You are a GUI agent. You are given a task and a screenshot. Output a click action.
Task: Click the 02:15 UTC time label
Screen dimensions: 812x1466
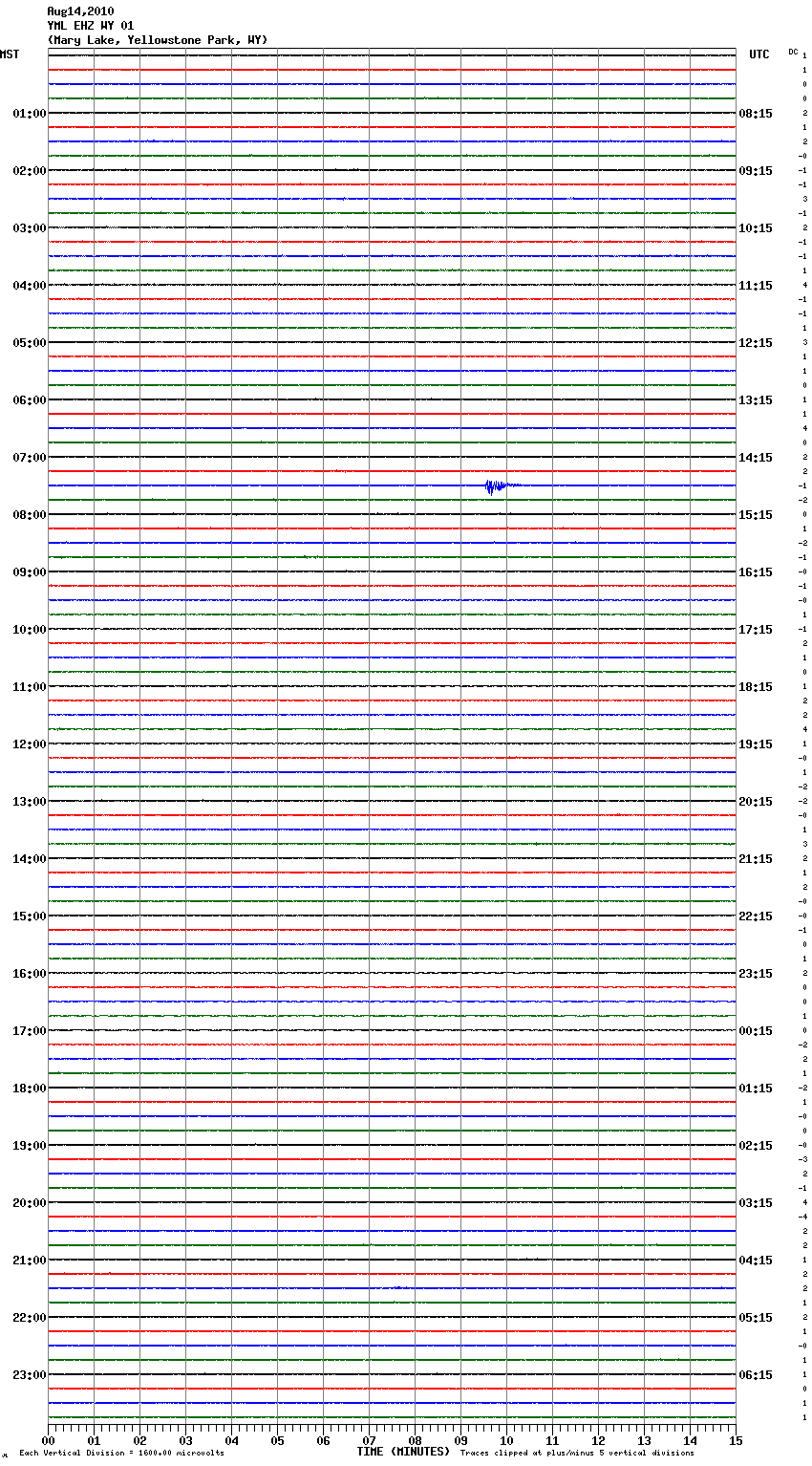coord(756,1146)
